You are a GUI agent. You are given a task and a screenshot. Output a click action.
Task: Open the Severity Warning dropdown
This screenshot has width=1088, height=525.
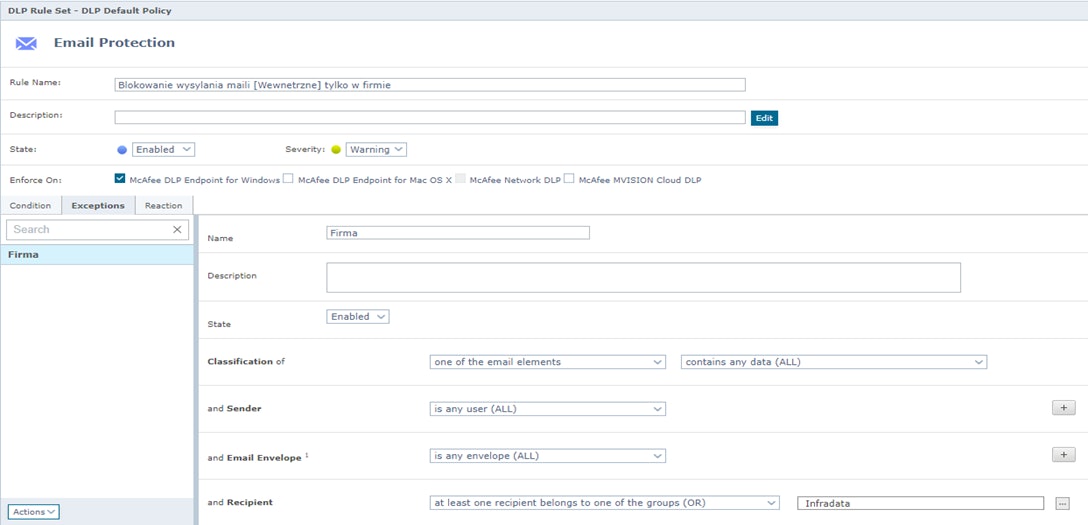(x=376, y=150)
